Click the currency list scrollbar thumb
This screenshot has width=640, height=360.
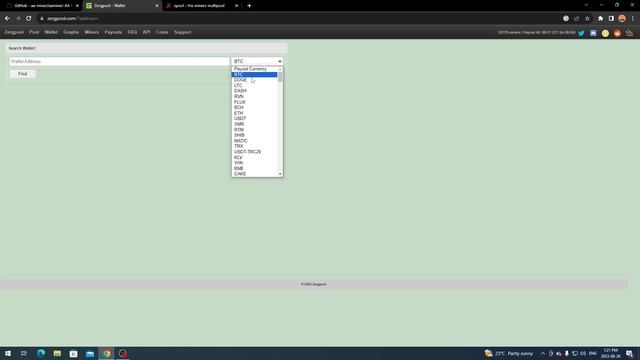point(280,77)
